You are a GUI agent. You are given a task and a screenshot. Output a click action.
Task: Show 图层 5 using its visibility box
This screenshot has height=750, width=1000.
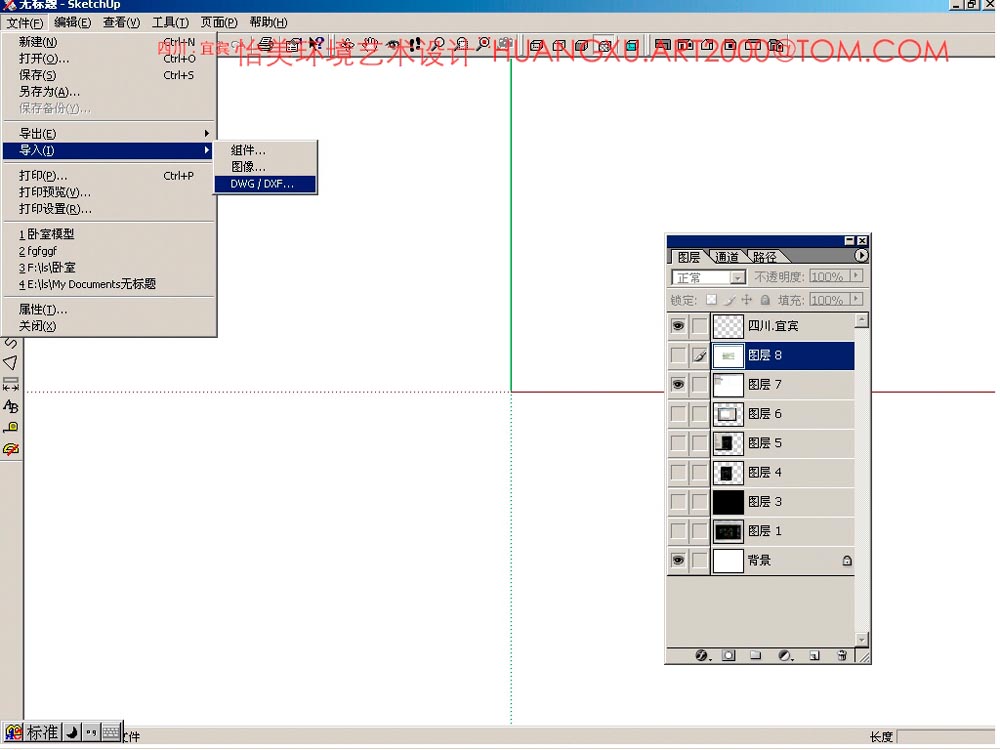coord(678,443)
